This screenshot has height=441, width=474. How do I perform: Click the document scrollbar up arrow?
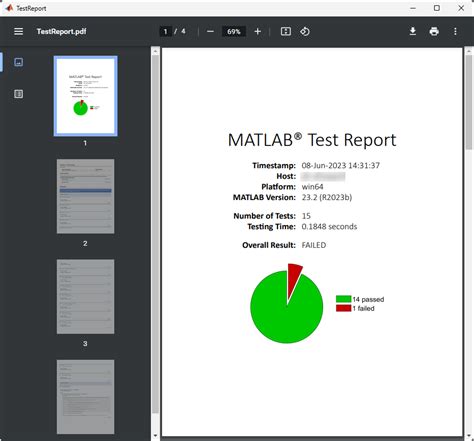[x=469, y=51]
